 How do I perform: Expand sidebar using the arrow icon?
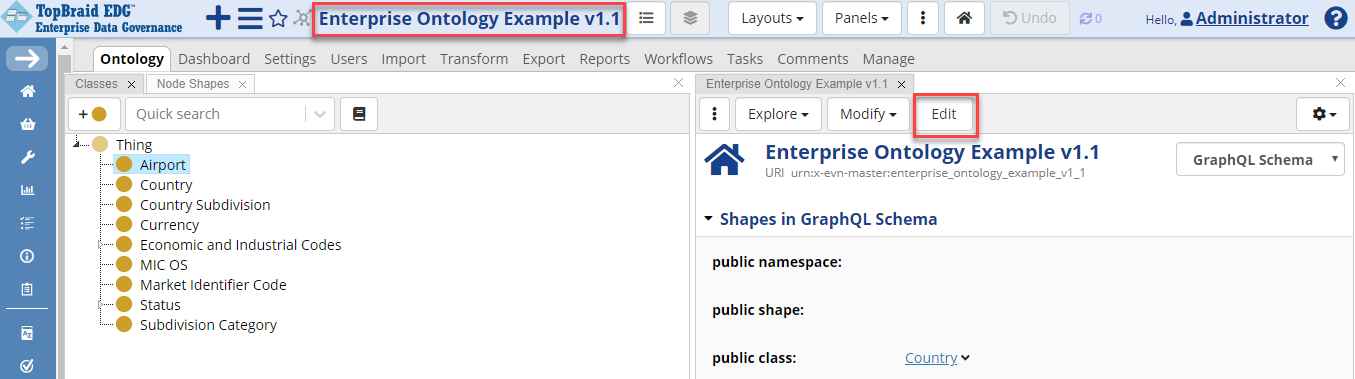[27, 58]
